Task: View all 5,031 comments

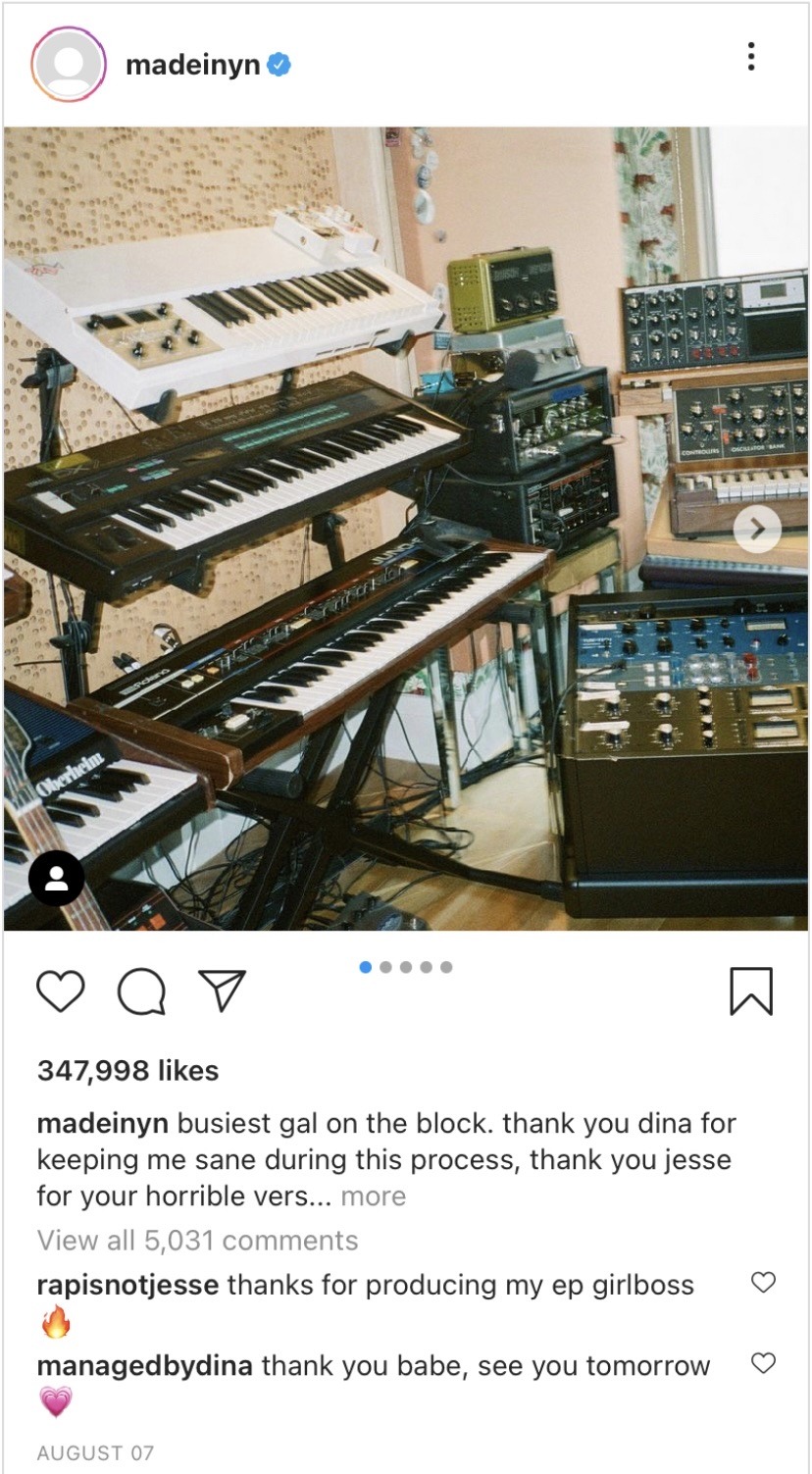Action: click(x=197, y=1240)
